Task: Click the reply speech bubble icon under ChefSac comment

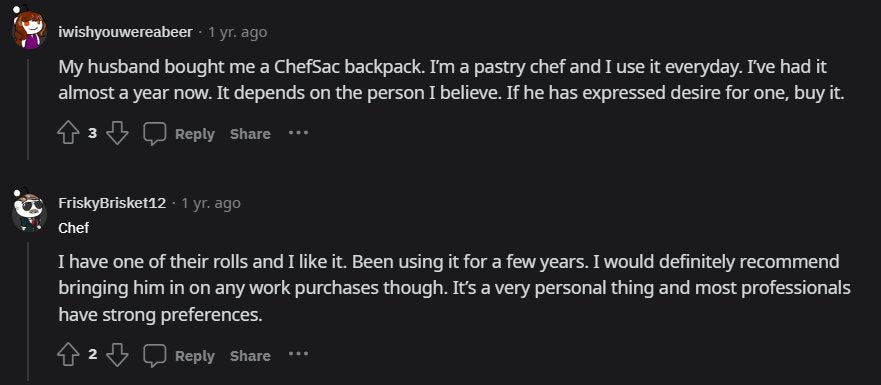Action: (155, 134)
